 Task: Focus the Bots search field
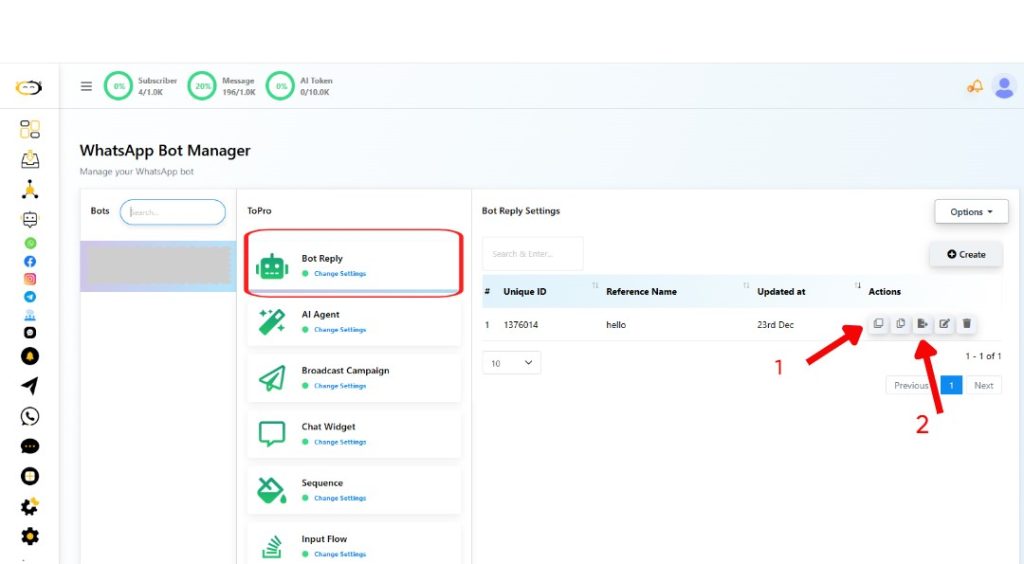point(173,212)
